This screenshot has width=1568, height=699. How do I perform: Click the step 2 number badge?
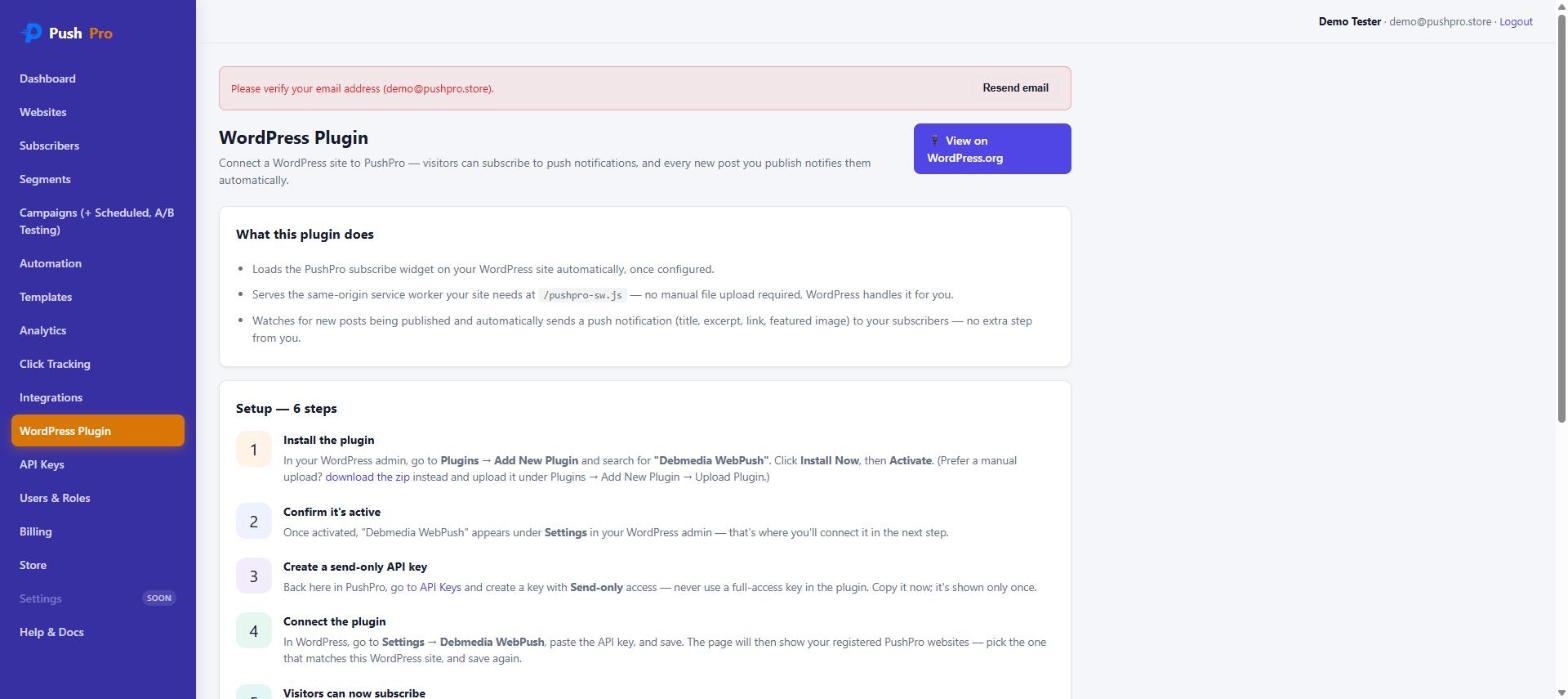pos(254,521)
